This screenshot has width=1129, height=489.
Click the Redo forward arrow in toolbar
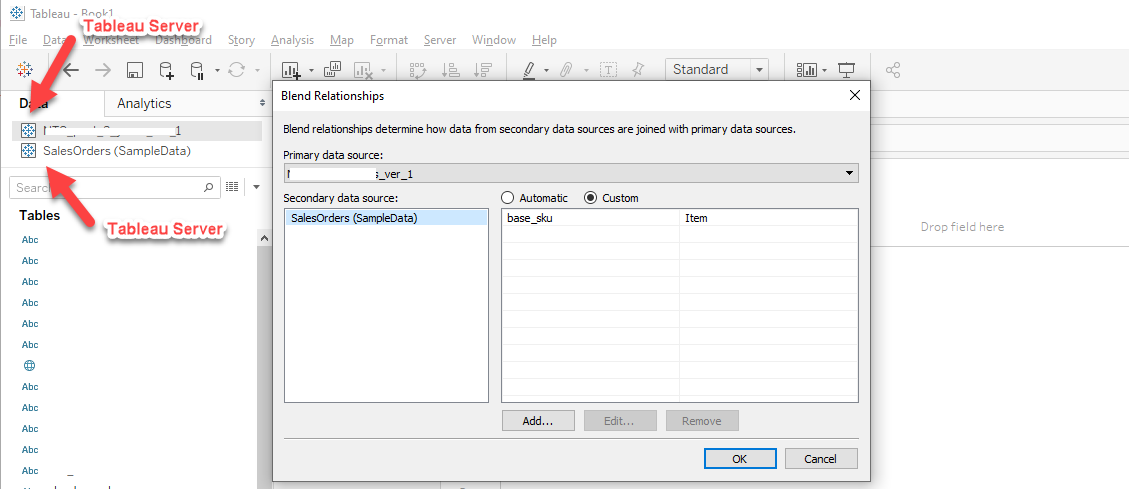[103, 70]
